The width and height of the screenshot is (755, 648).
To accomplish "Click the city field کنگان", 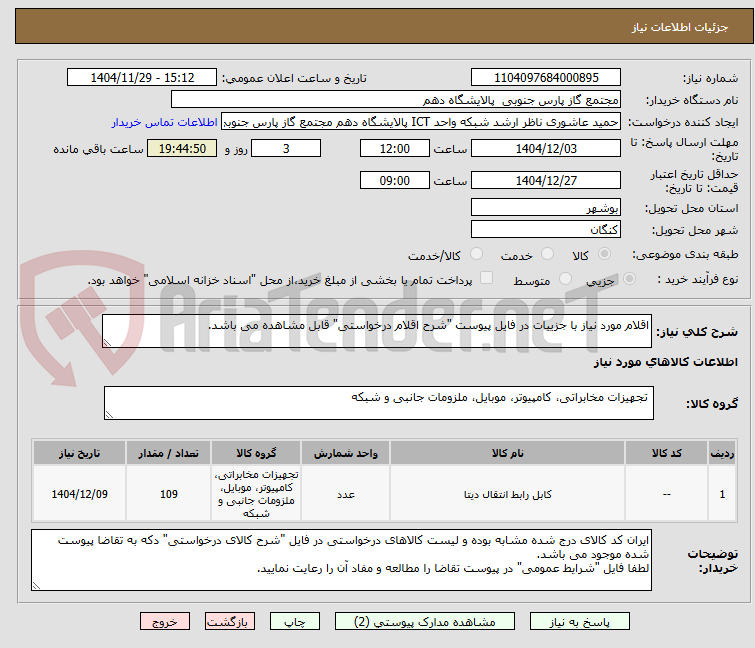I will [546, 229].
